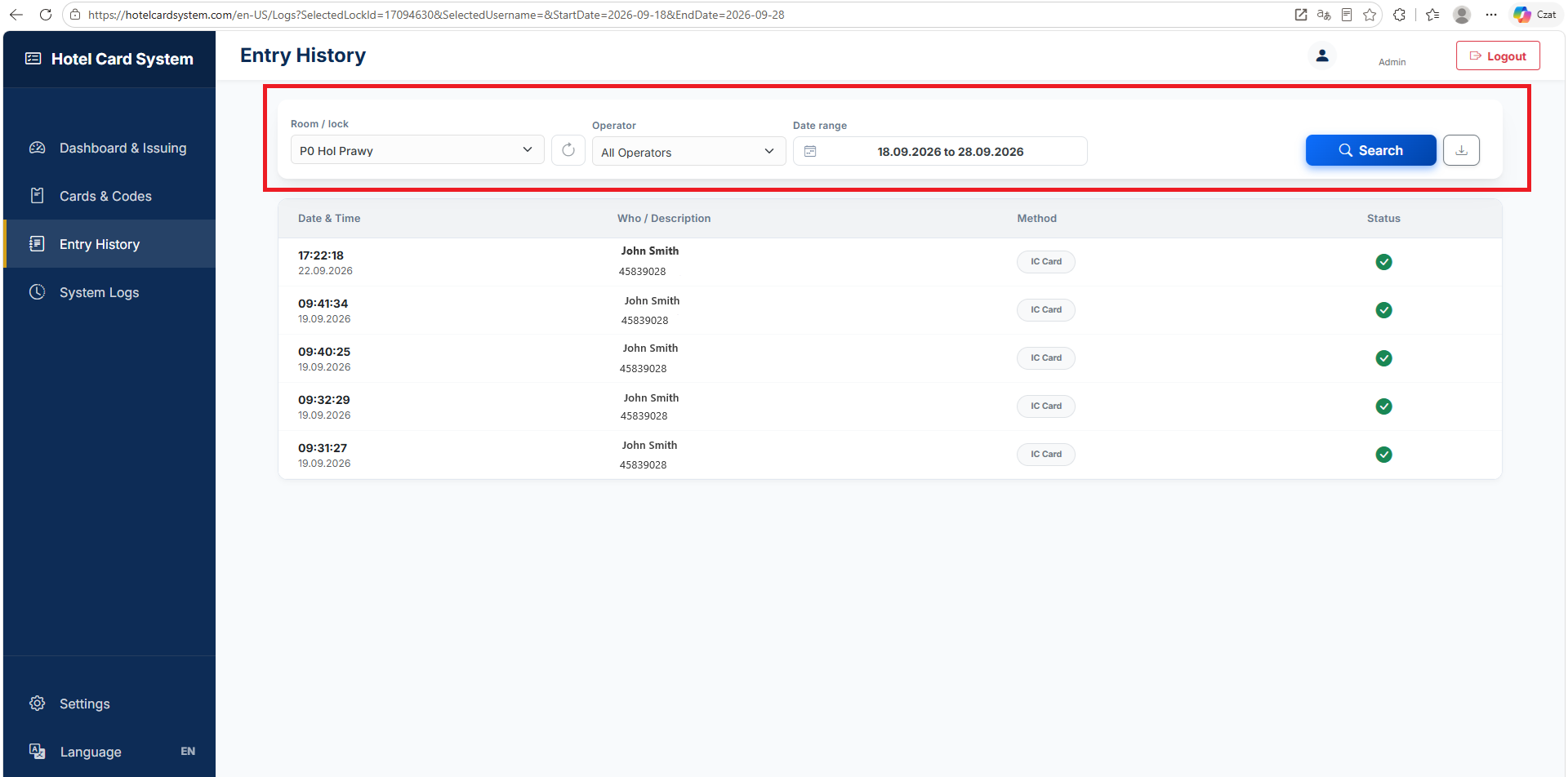Click the open-in-app browser icon

point(1301,15)
